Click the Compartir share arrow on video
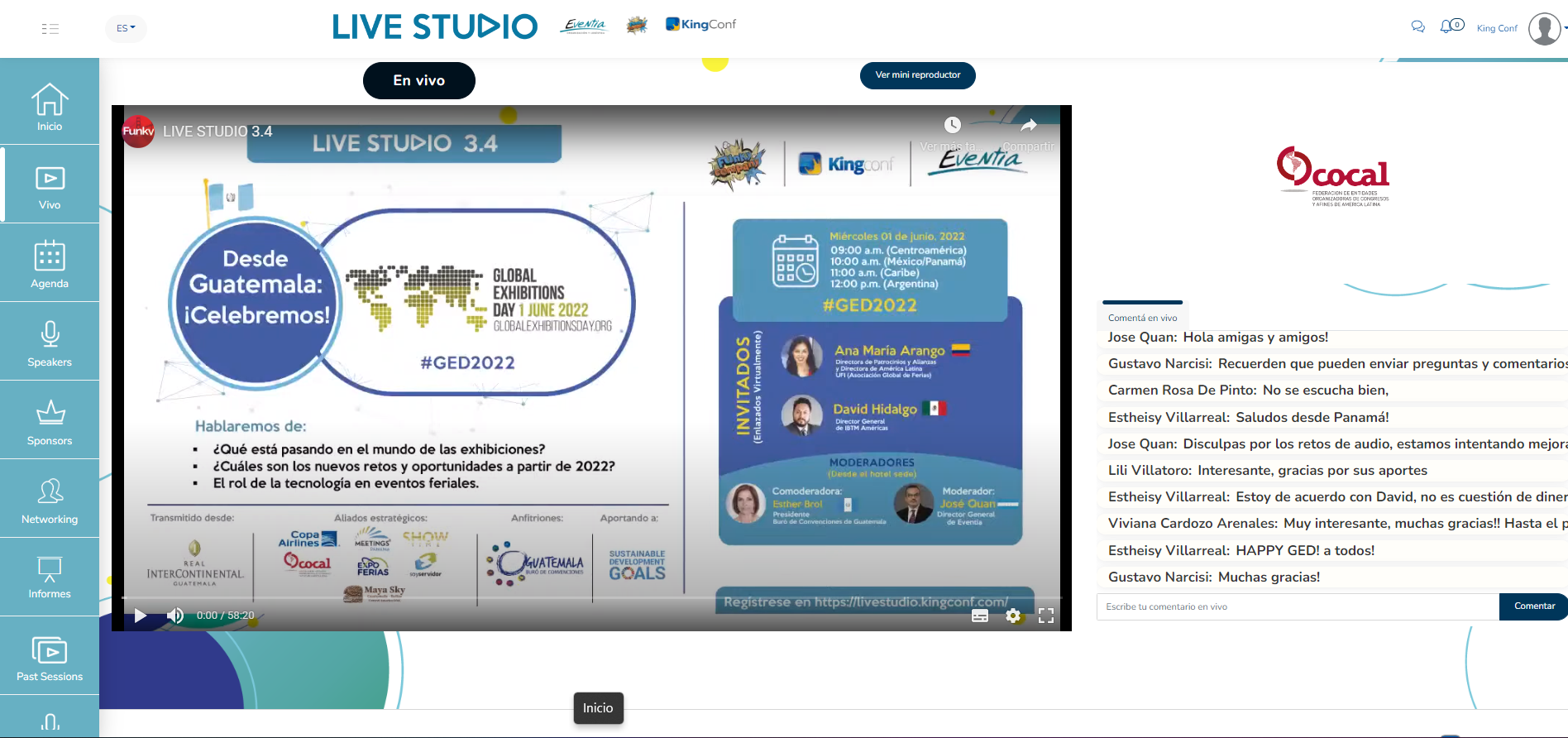The image size is (1568, 738). click(1028, 125)
